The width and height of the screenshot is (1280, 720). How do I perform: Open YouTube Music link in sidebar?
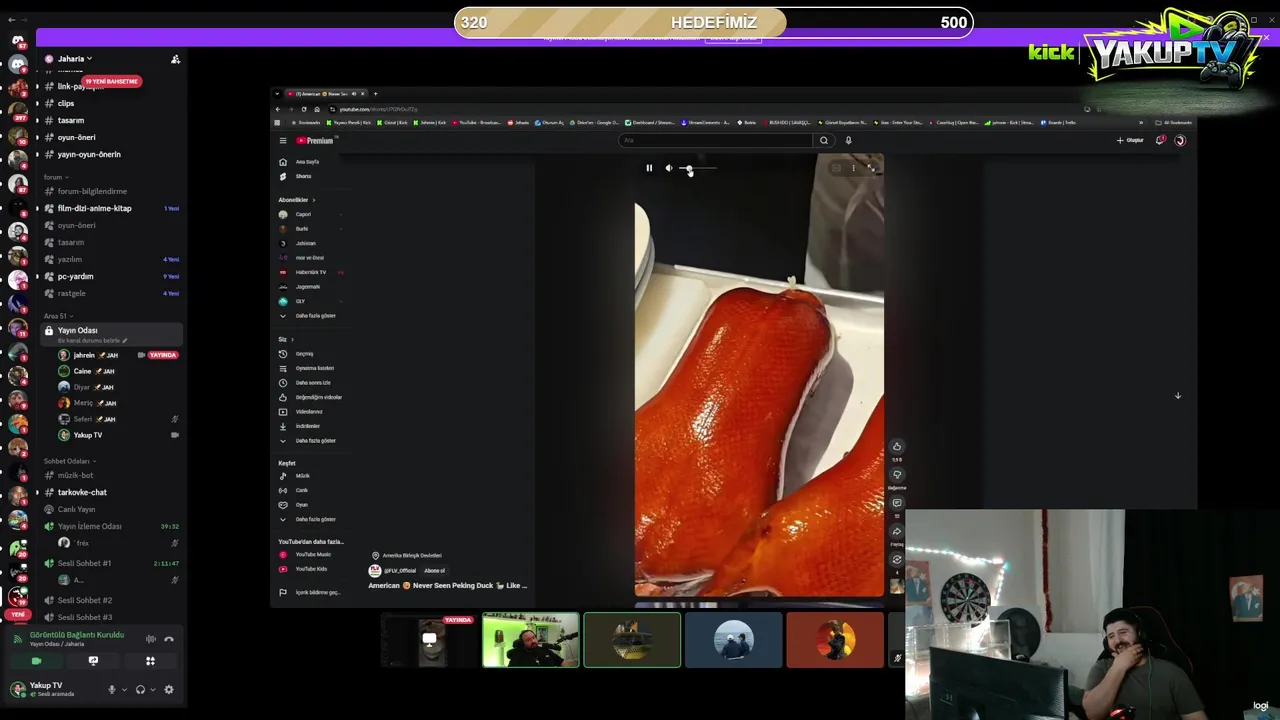point(312,555)
